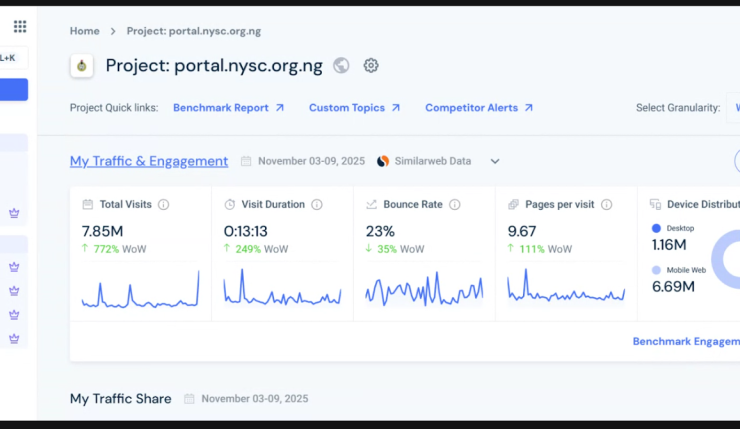
Task: Click the globe icon beside project name
Action: pos(341,66)
